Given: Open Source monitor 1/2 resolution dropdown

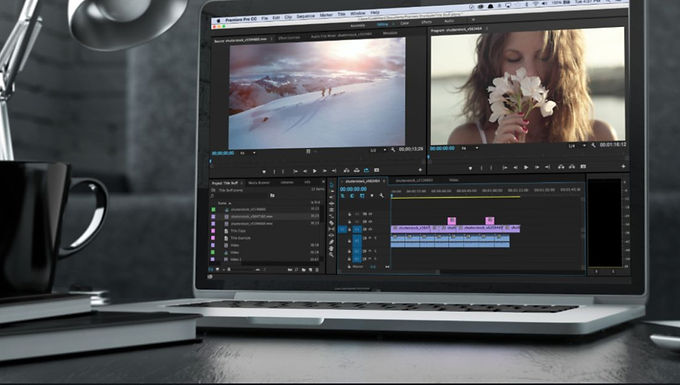Looking at the screenshot, I should tap(378, 150).
